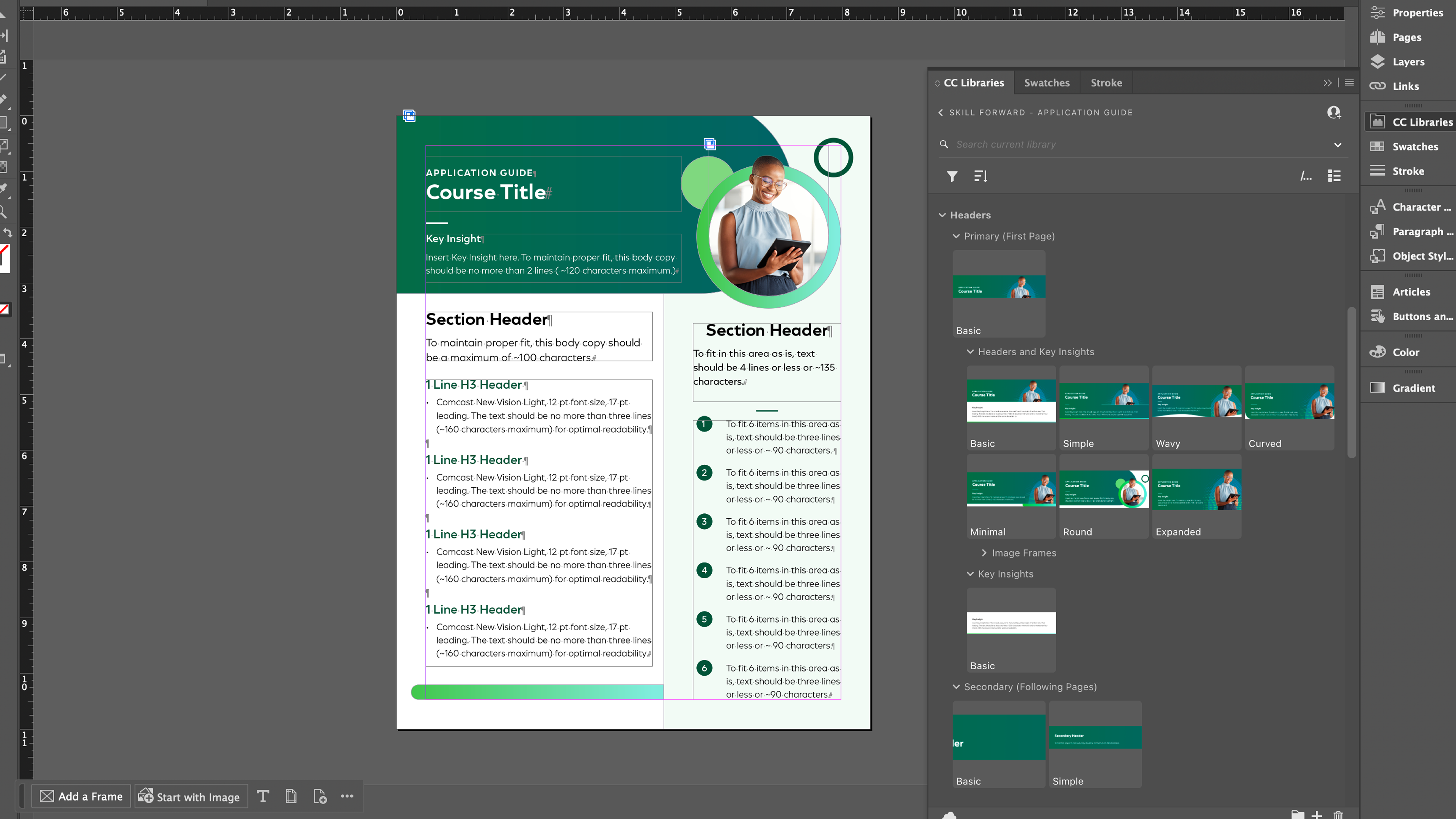Click the invite people to library icon
Screen dimensions: 1456x819
click(1334, 113)
